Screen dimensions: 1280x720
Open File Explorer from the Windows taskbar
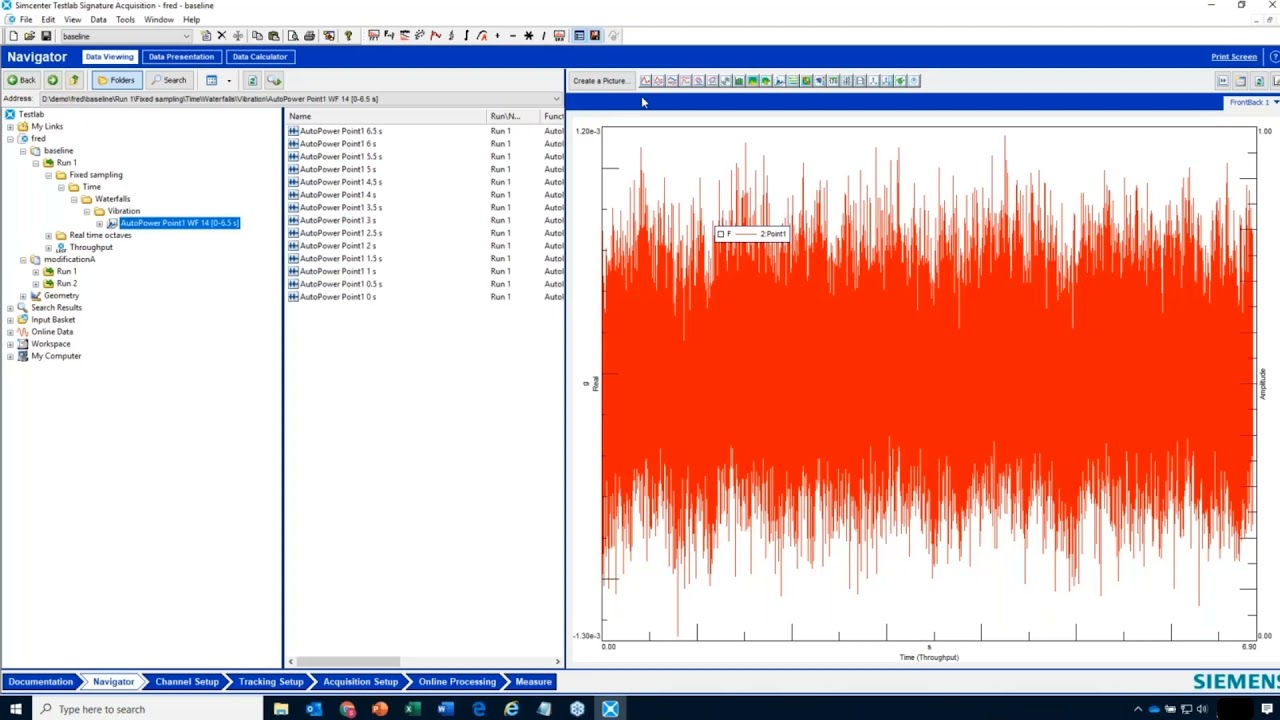point(281,709)
